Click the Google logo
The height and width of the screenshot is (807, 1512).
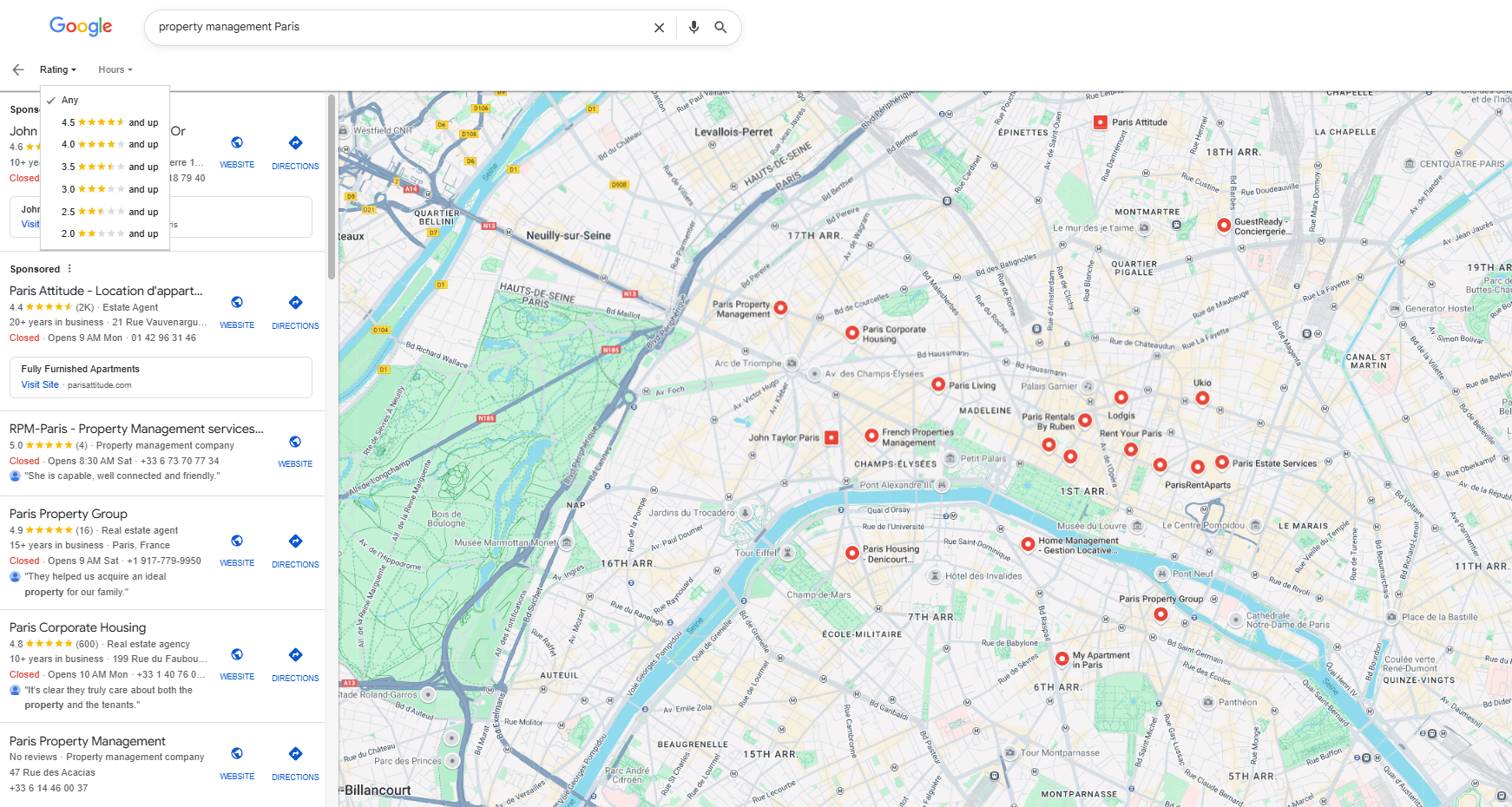point(81,27)
